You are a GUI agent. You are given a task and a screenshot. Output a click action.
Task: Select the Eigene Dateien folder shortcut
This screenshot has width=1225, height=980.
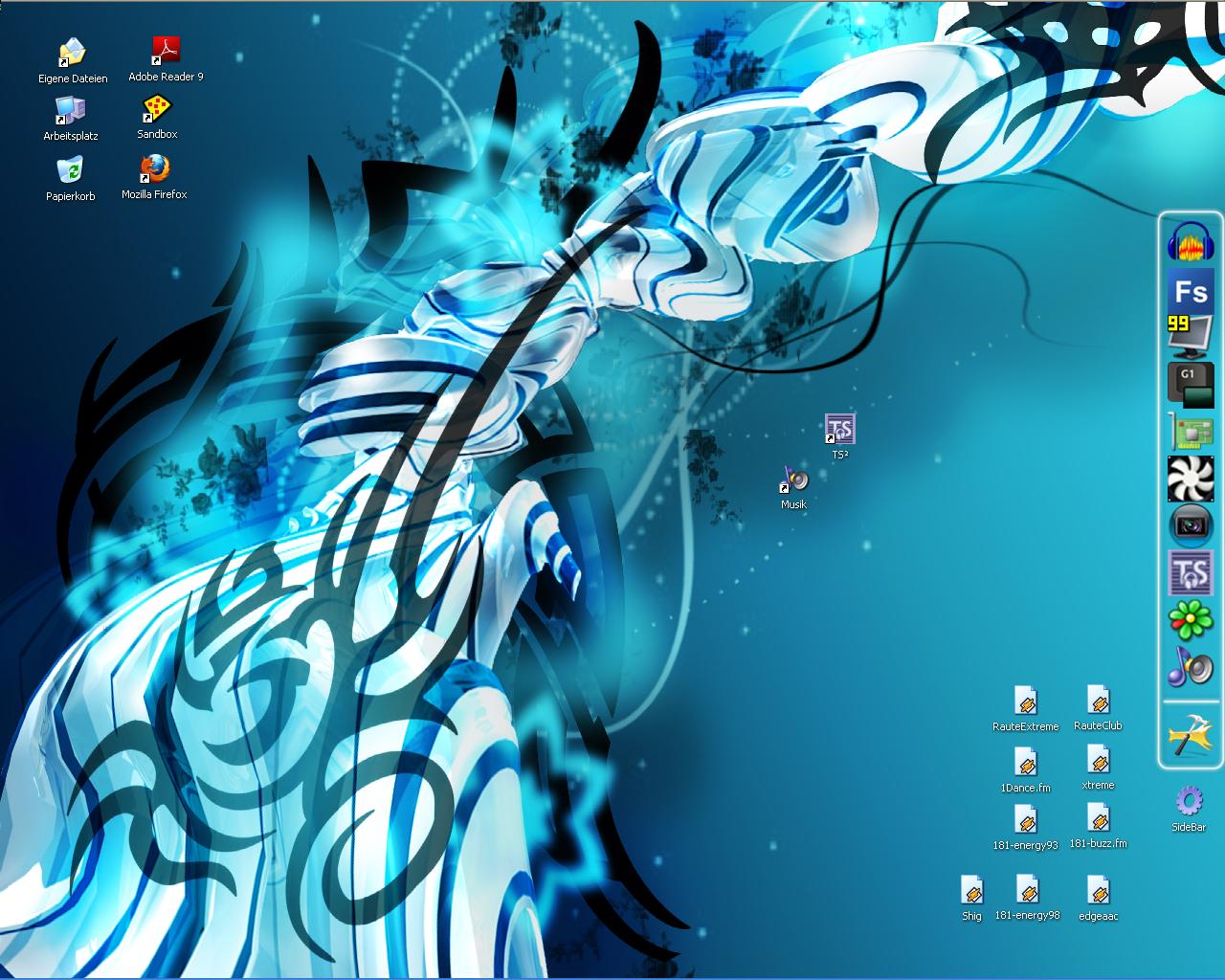click(x=72, y=53)
